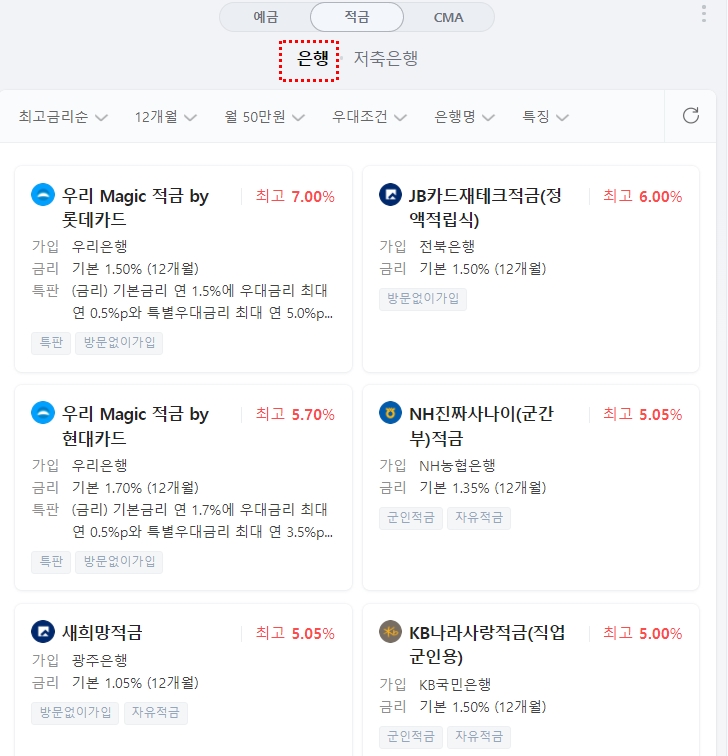Click 자유적금 tag on NH진짜사나이 card
This screenshot has height=756, width=728.
click(x=479, y=518)
